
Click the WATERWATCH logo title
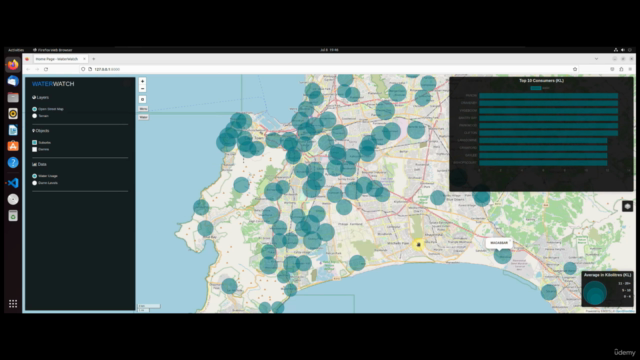[x=53, y=84]
